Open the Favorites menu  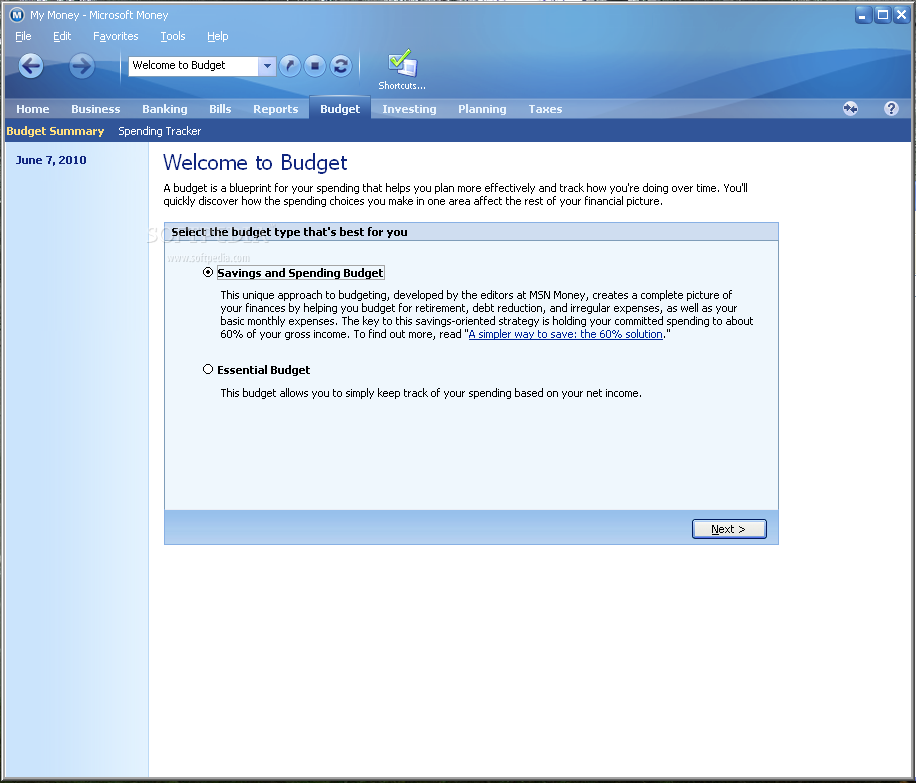click(116, 36)
